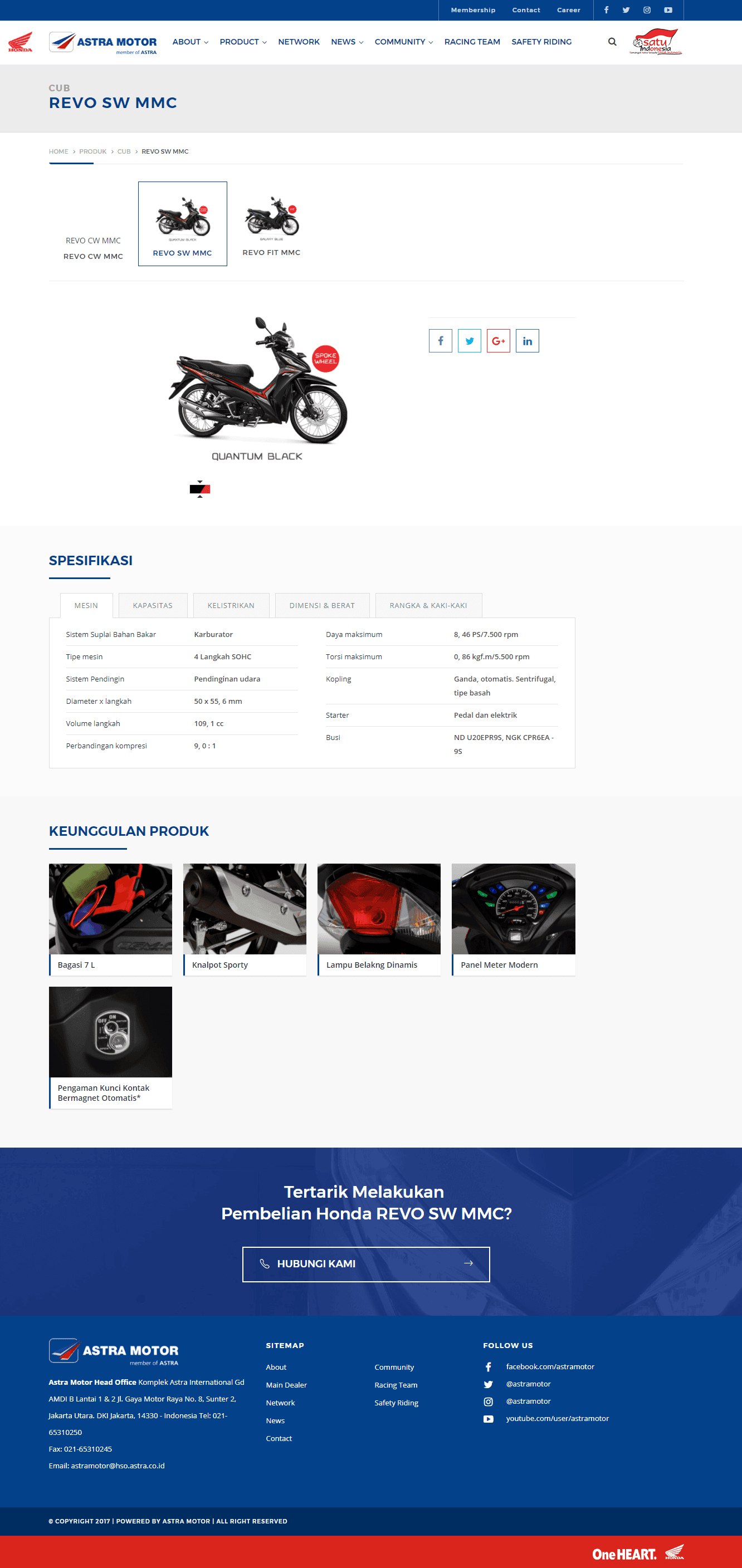Open facebook.com/astramotor footer link
Viewport: 742px width, 1568px height.
coord(550,1366)
